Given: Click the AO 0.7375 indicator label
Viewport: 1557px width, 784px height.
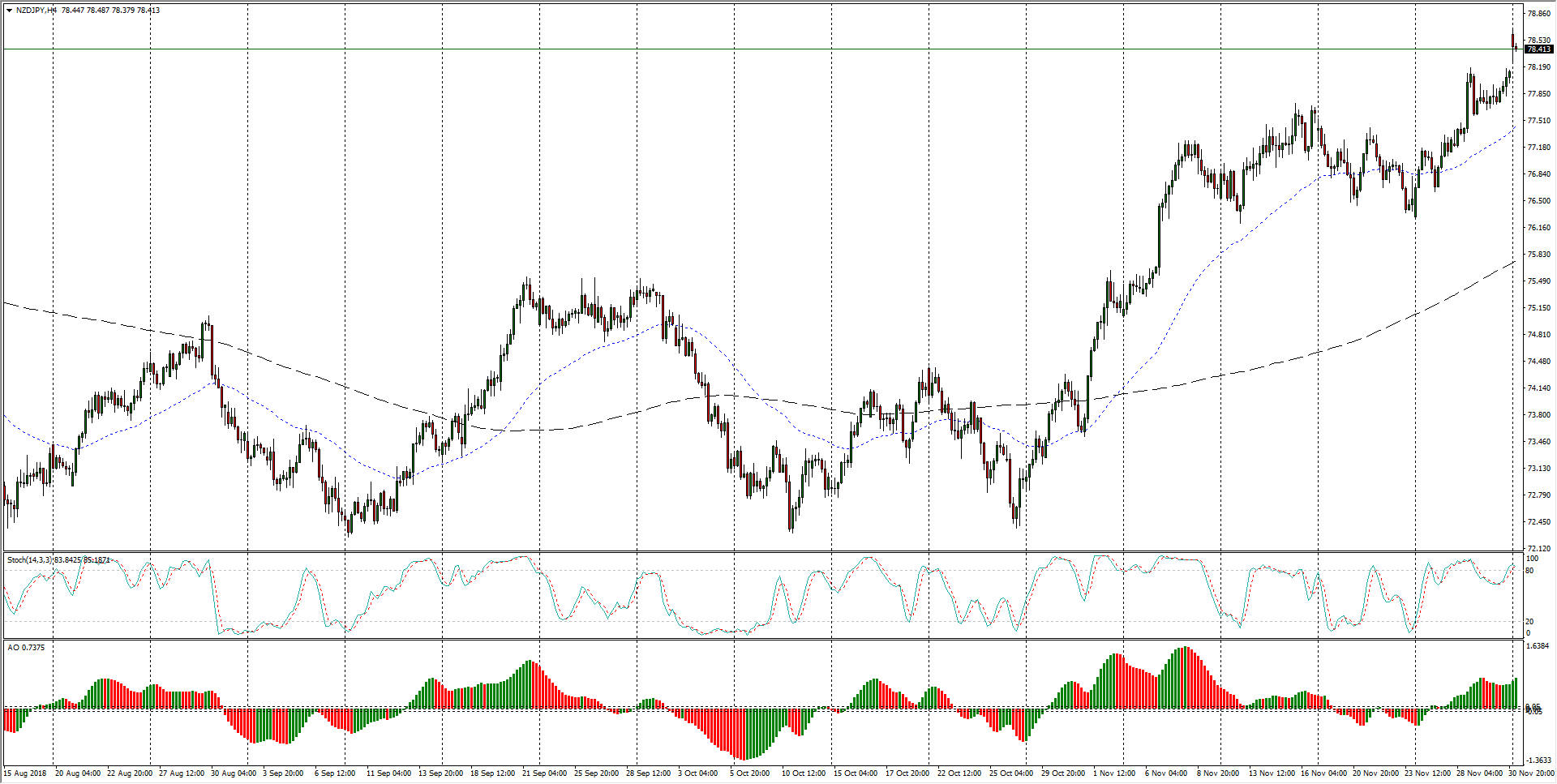Looking at the screenshot, I should [26, 648].
